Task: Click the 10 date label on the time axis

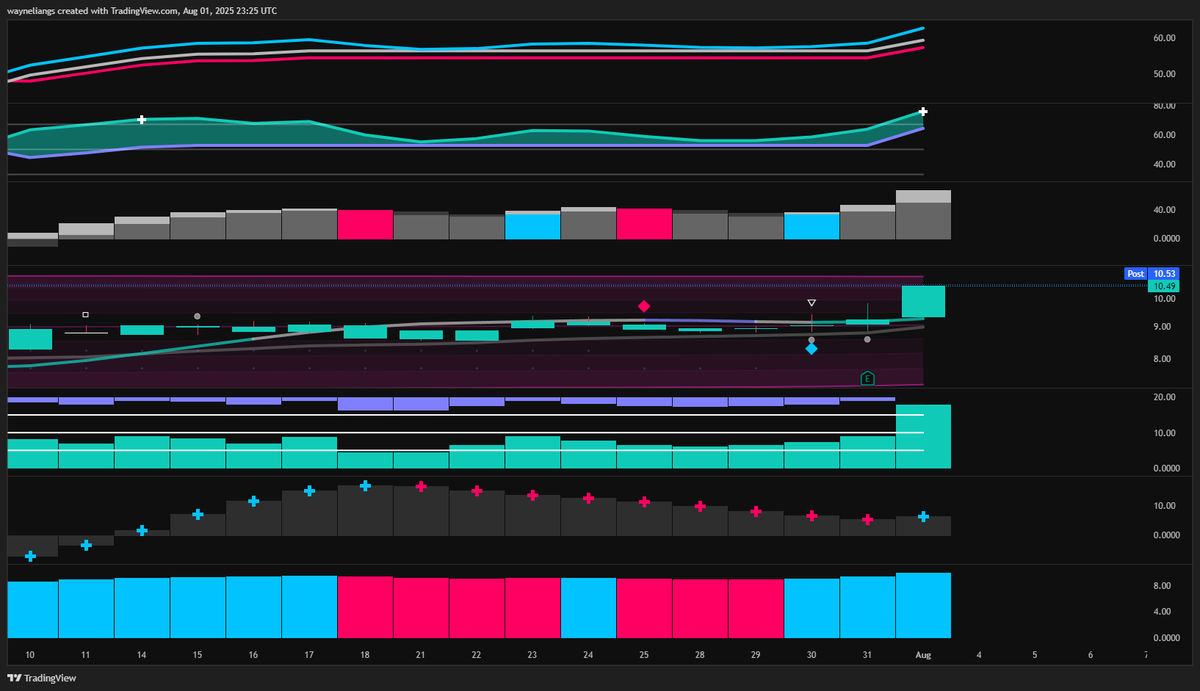Action: click(30, 655)
